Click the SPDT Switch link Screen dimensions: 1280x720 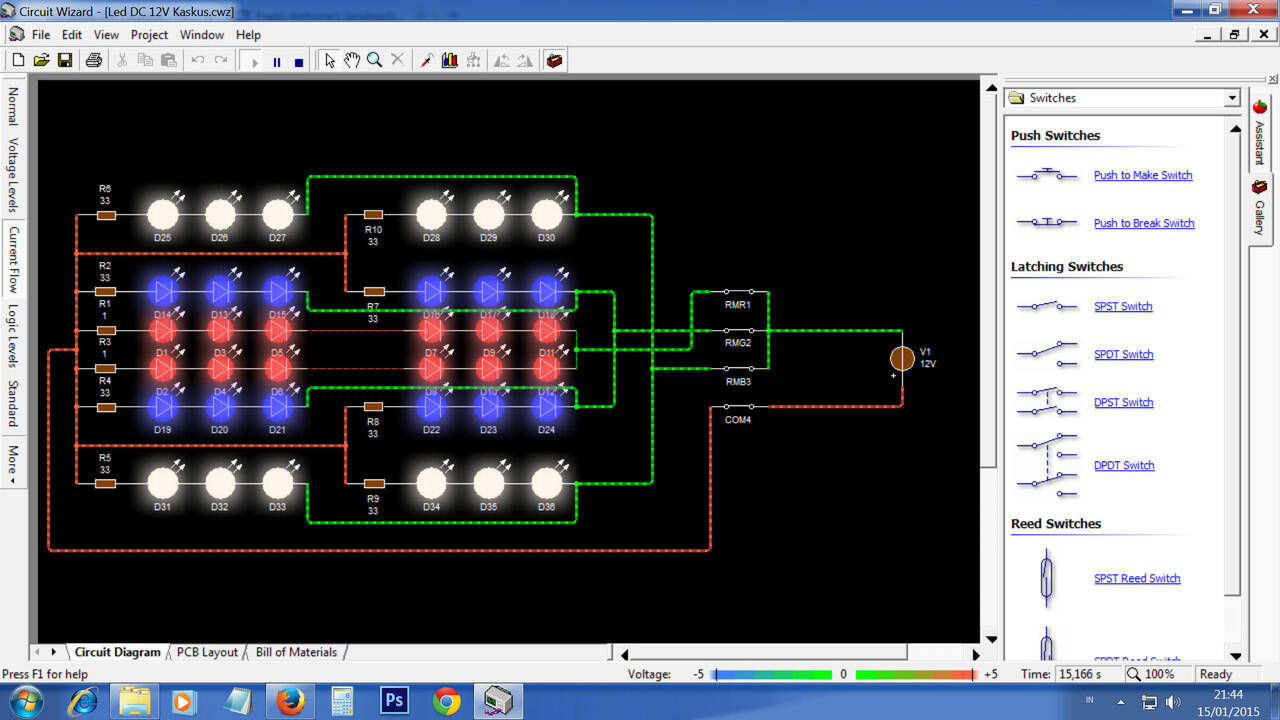(x=1123, y=354)
